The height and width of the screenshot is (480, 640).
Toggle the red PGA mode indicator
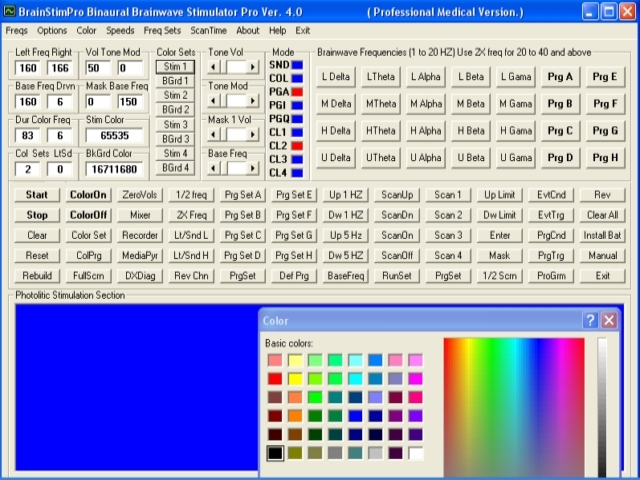click(297, 92)
